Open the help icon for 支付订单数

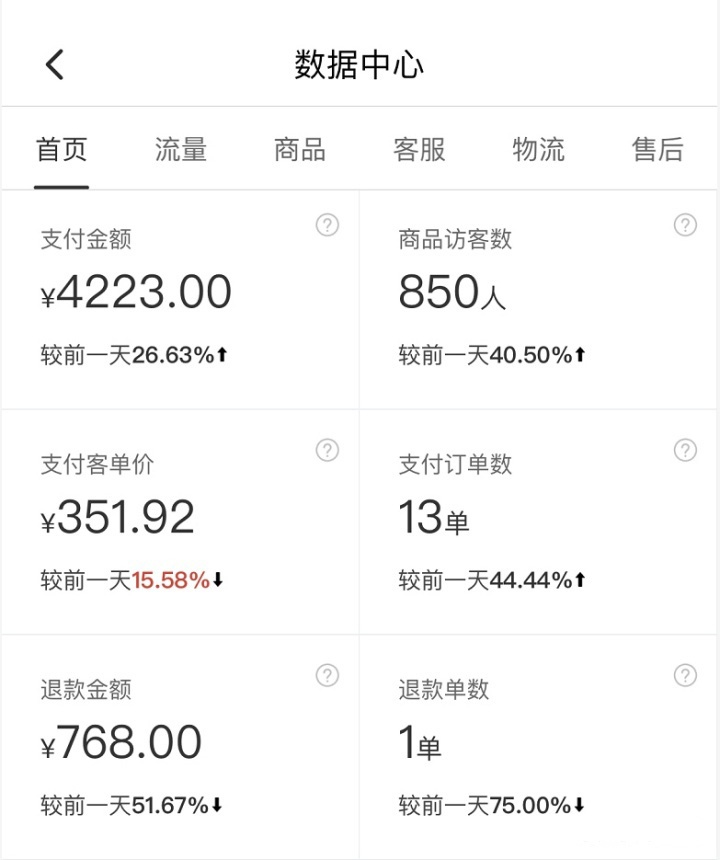pos(685,450)
